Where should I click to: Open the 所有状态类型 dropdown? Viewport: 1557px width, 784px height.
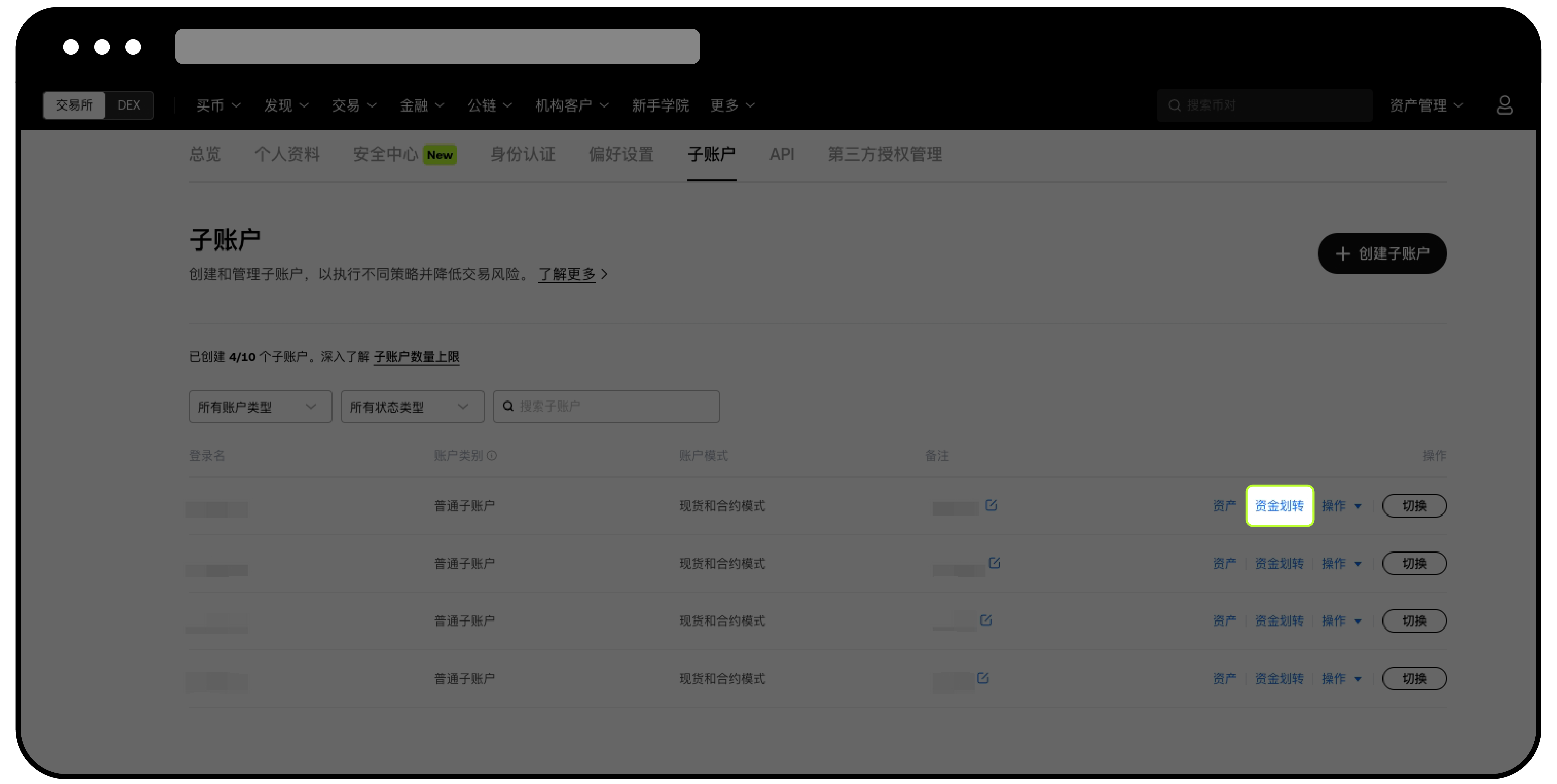(x=412, y=407)
